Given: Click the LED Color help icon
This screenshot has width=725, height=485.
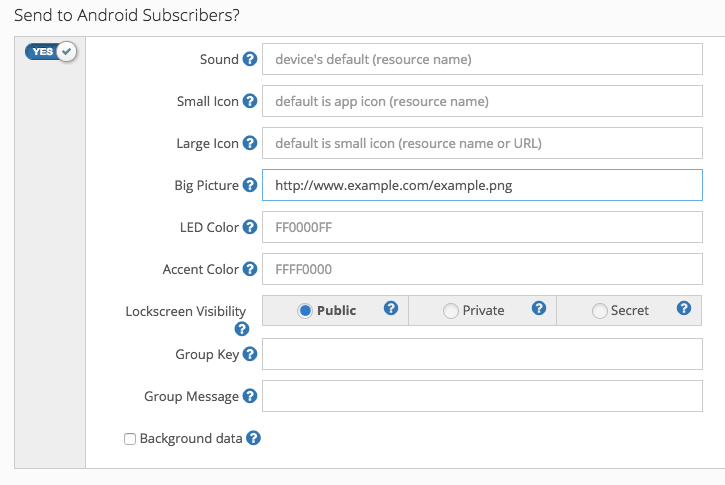Looking at the screenshot, I should pyautogui.click(x=250, y=227).
